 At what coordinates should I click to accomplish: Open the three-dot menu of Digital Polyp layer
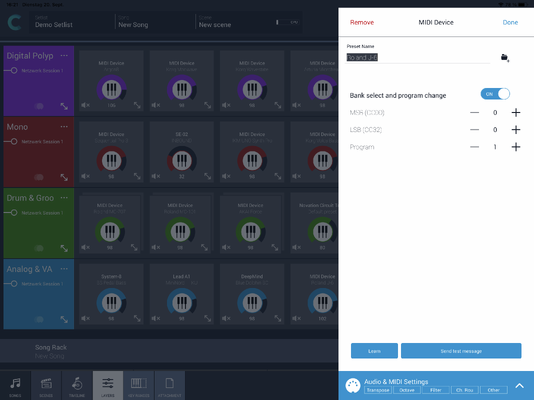click(64, 55)
